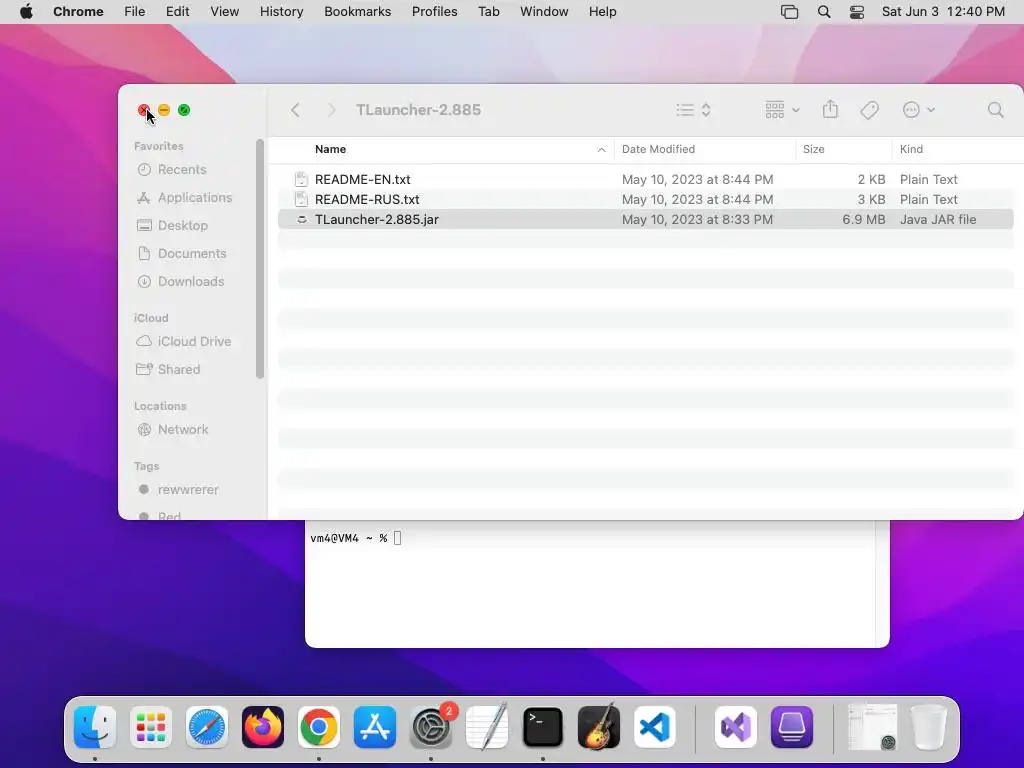Click the date and time in menu bar

(943, 12)
